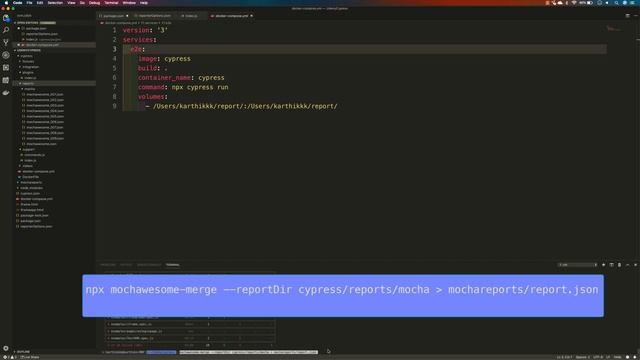
Task: Click the UTF-8 encoding in the status bar
Action: 598,357
